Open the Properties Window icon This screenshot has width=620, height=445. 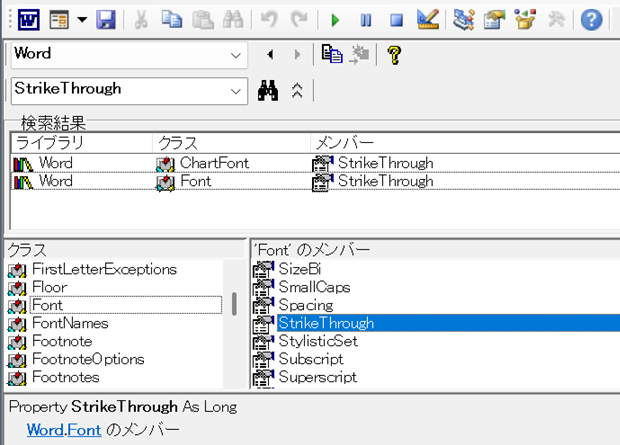[x=494, y=19]
